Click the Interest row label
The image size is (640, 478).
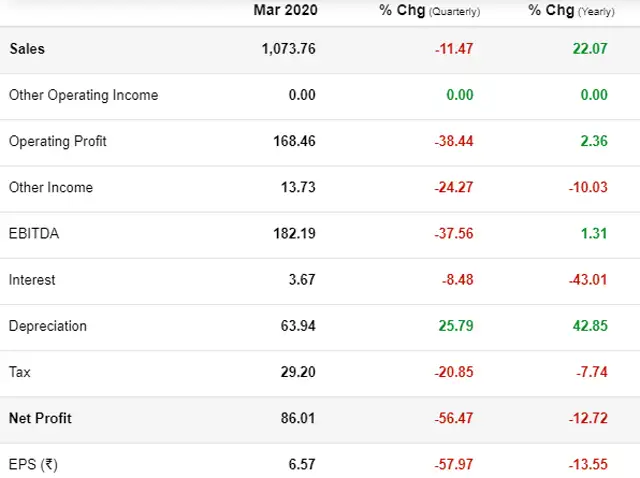[32, 279]
